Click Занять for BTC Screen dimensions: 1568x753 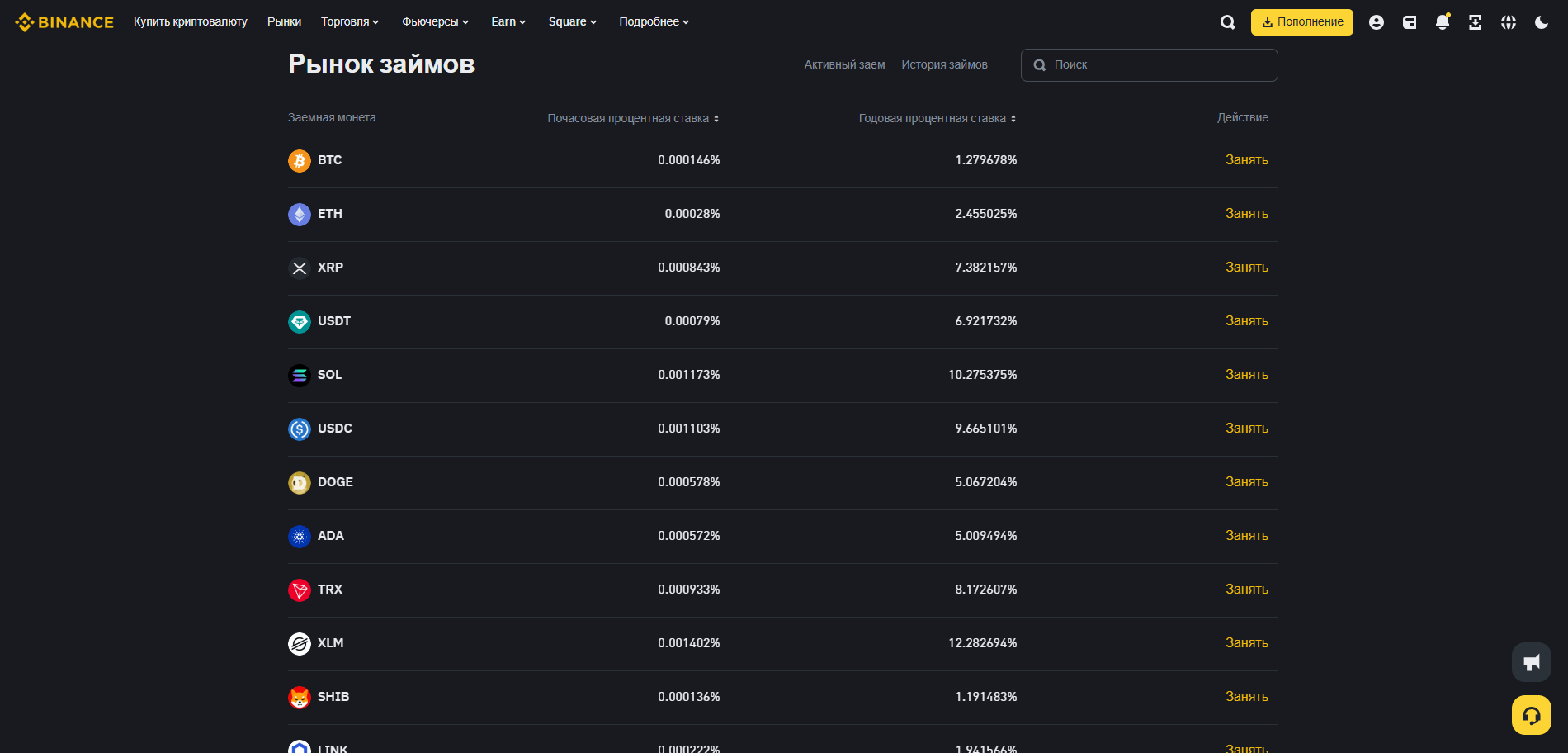point(1246,160)
